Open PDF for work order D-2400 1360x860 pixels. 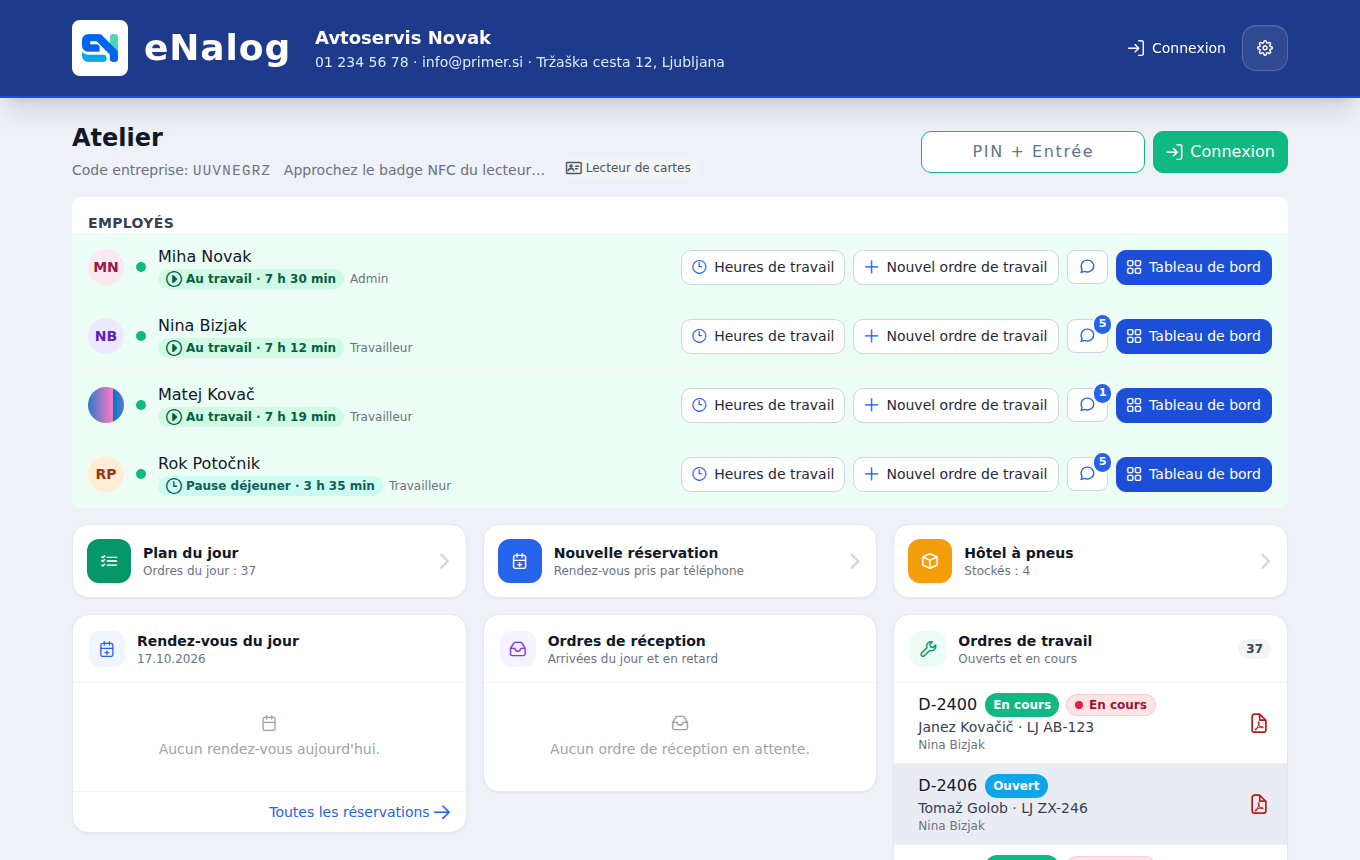click(x=1259, y=723)
